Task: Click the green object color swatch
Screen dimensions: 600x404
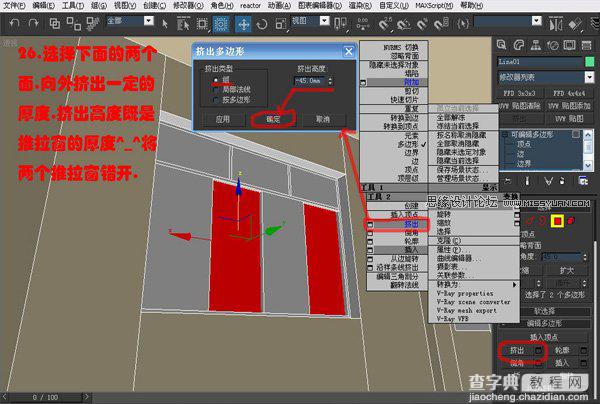Action: pos(590,61)
